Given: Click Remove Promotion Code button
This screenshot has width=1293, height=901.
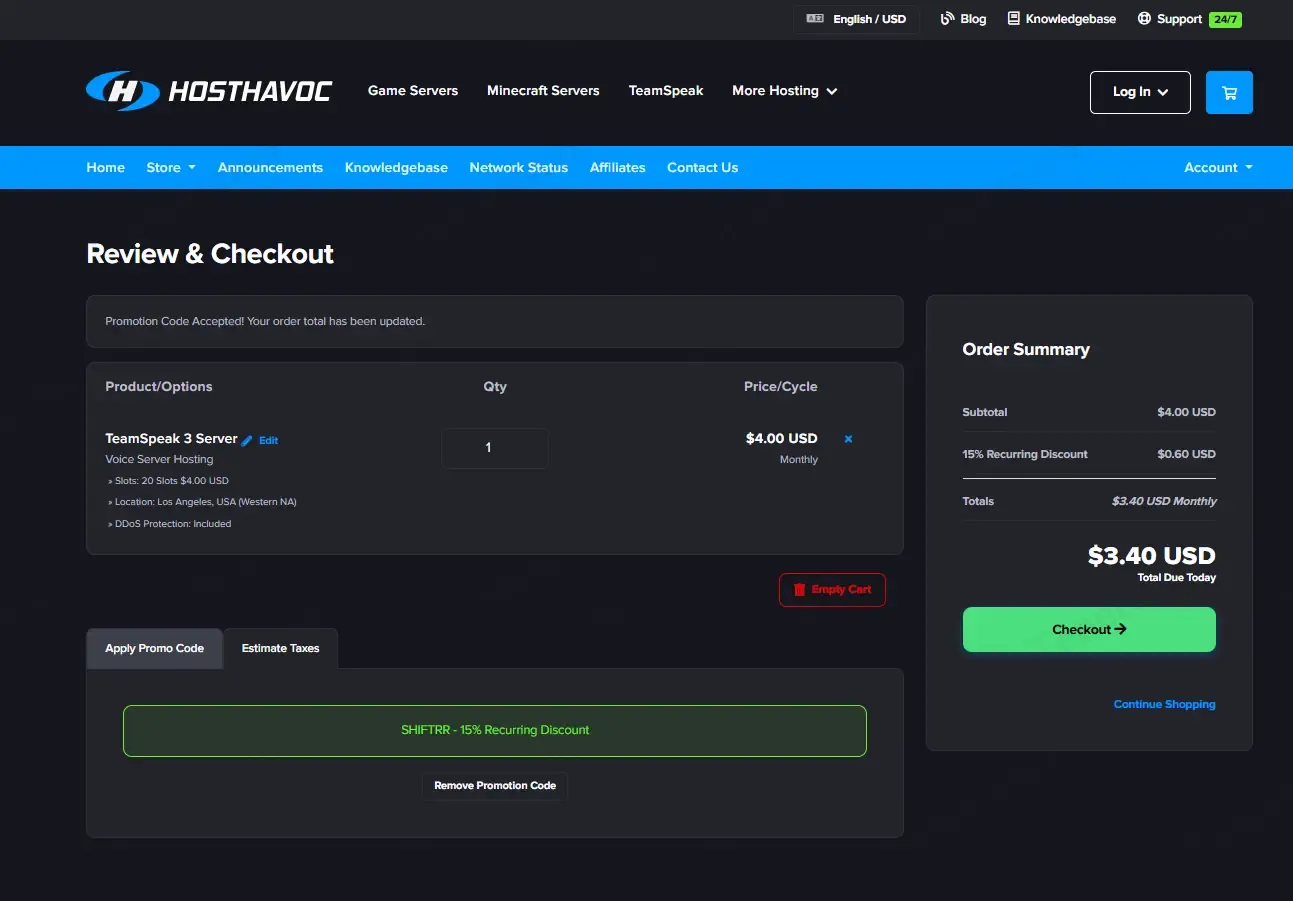Looking at the screenshot, I should coord(495,786).
